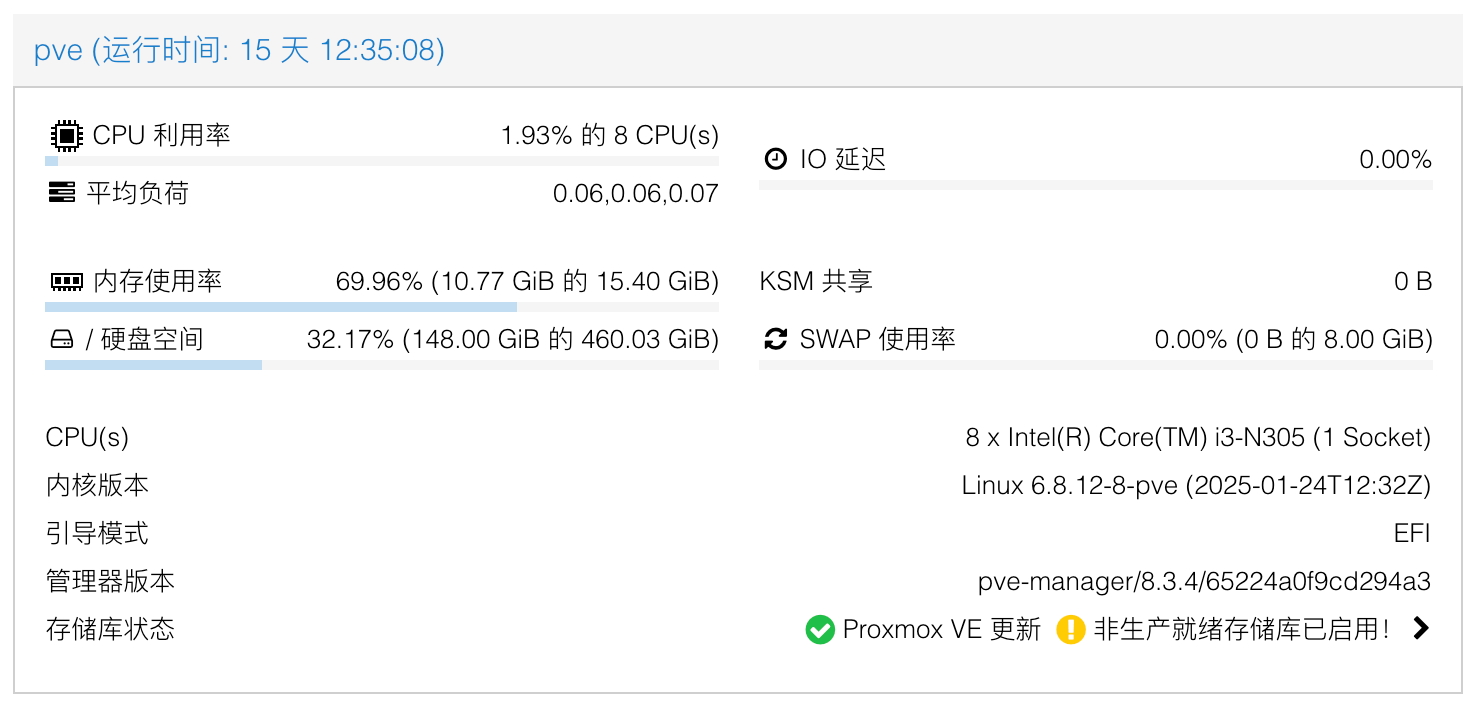Click the IO delay progress bar
Screen dimensions: 1478x704
point(1095,185)
